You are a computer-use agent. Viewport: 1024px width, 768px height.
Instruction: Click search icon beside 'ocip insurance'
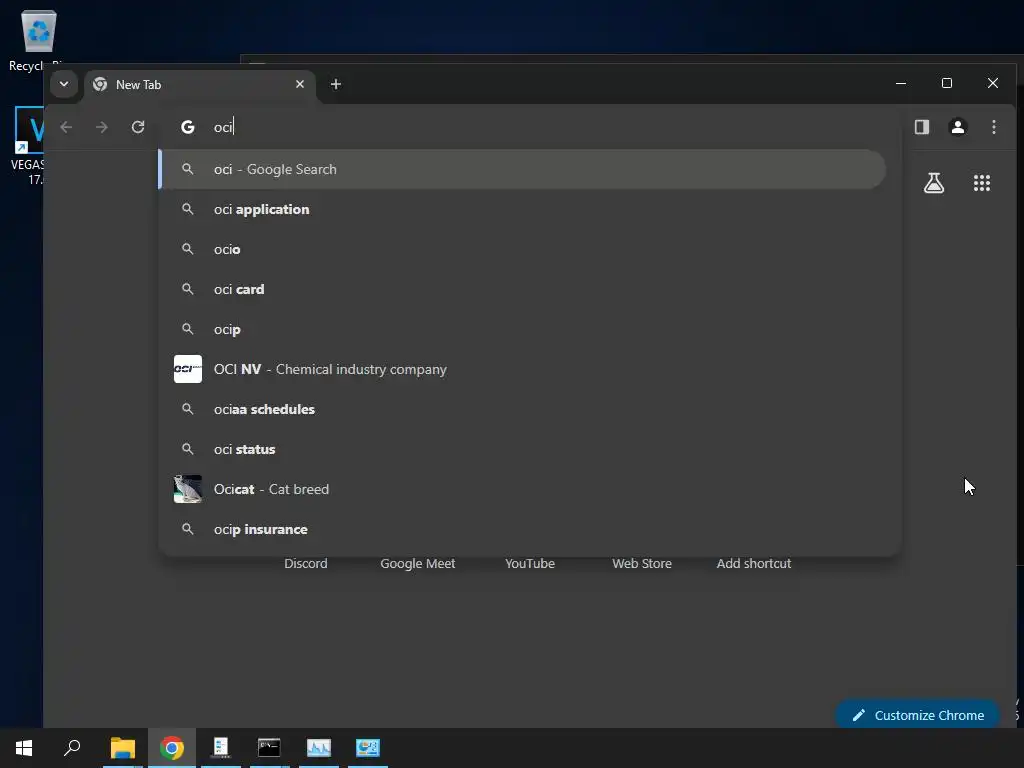pyautogui.click(x=187, y=529)
